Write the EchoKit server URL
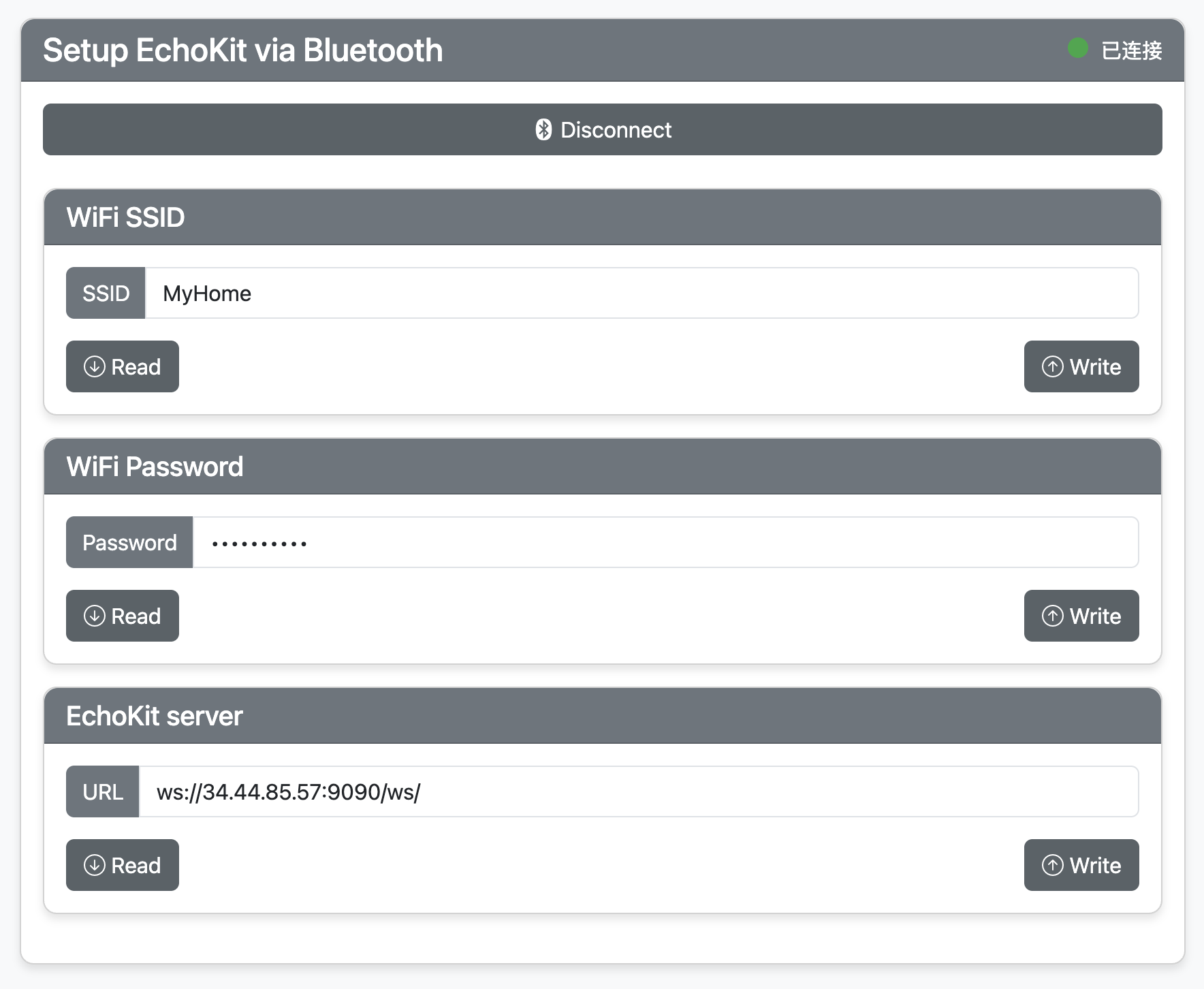 pyautogui.click(x=1081, y=865)
